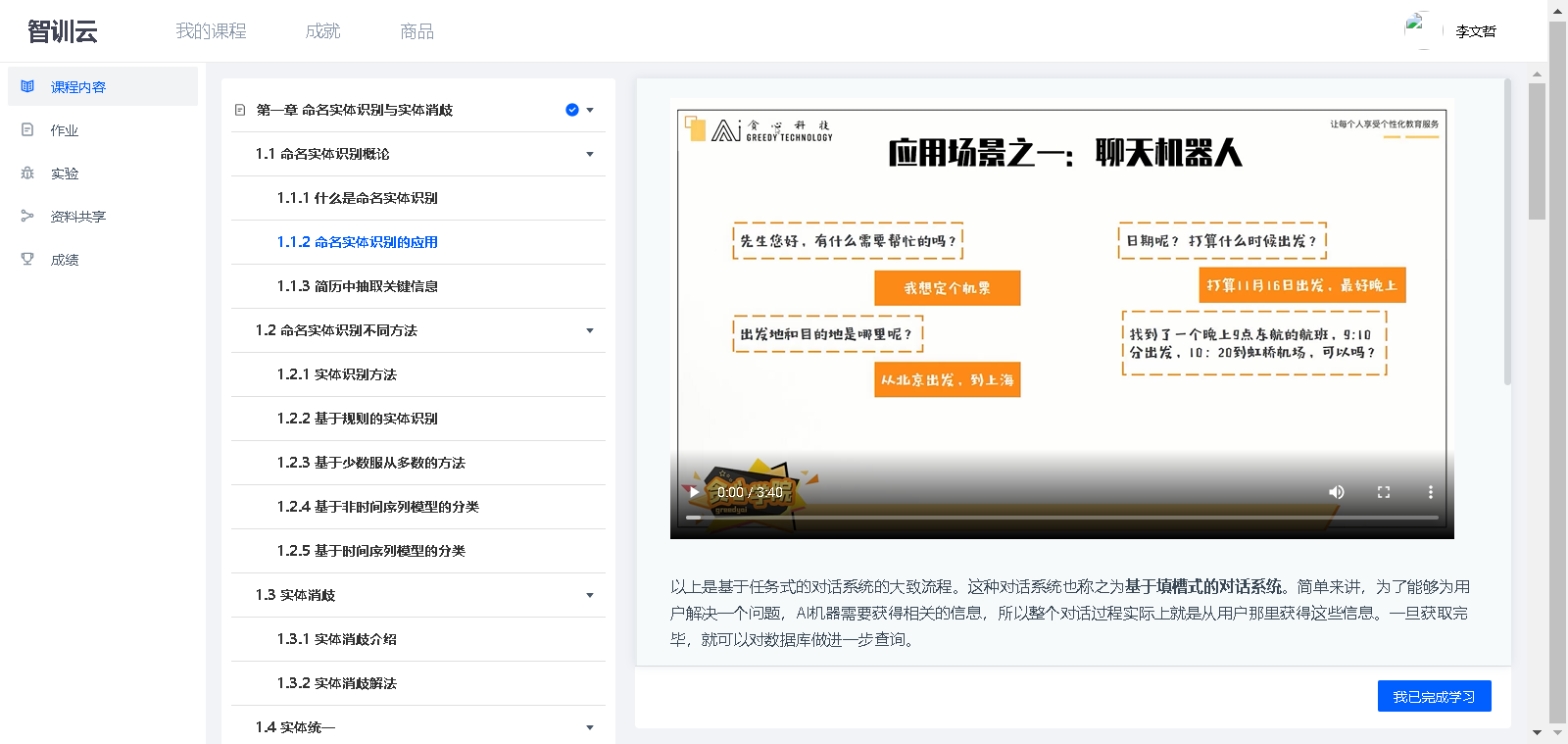Click the 智训云 logo
Screen dimensions: 1568x744
pos(63,31)
